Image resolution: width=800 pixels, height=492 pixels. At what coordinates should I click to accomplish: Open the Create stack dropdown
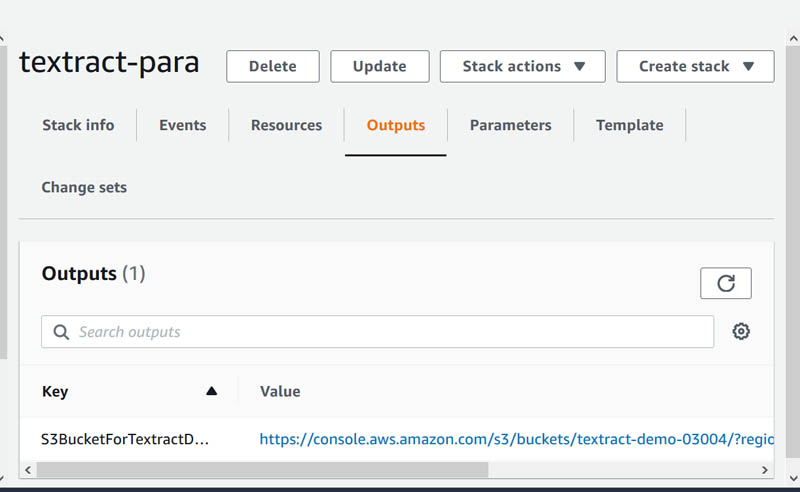pos(695,66)
